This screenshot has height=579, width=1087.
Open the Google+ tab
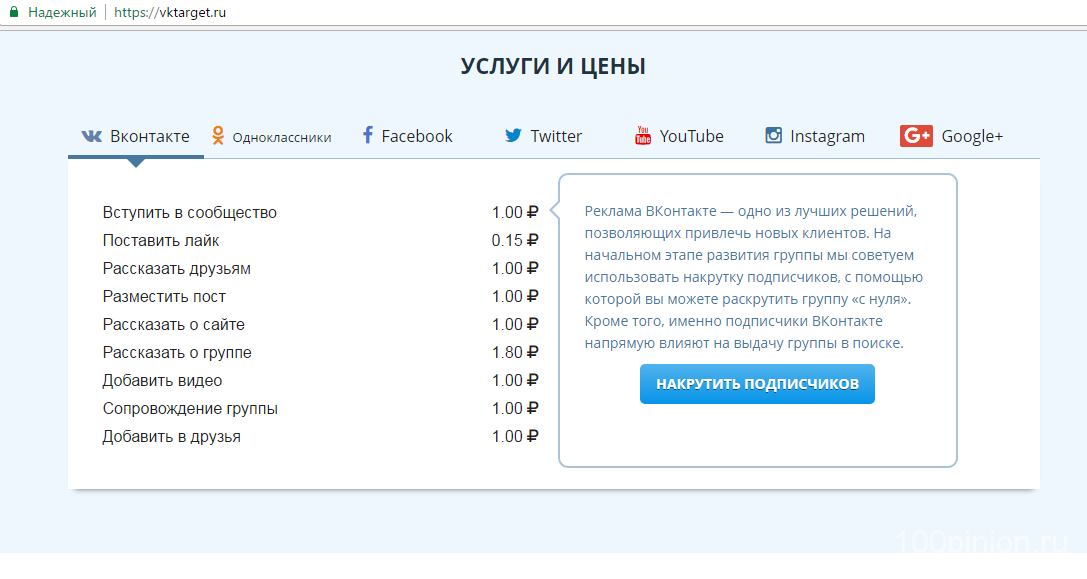tap(951, 136)
